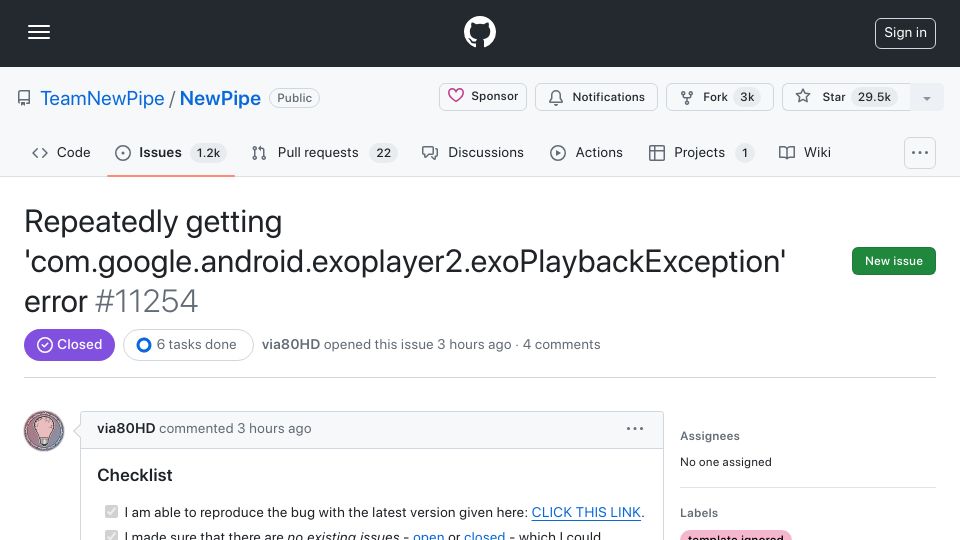Open the hamburger navigation menu

tap(39, 32)
